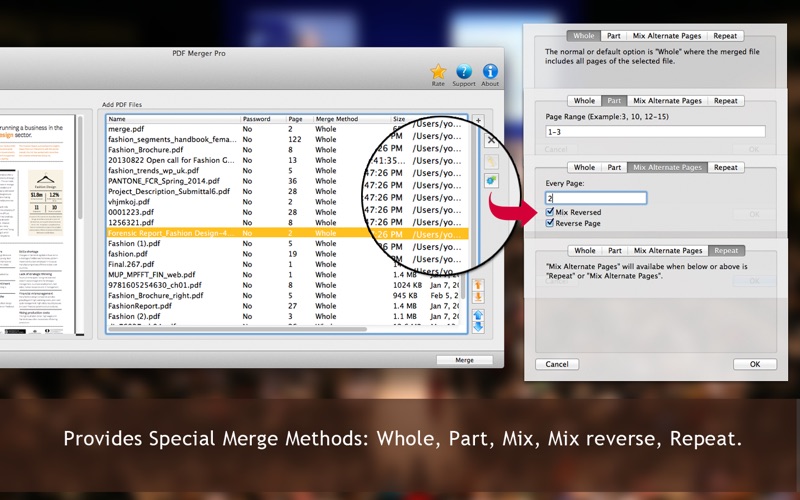Open the About info icon
The image size is (800, 500).
pyautogui.click(x=490, y=72)
